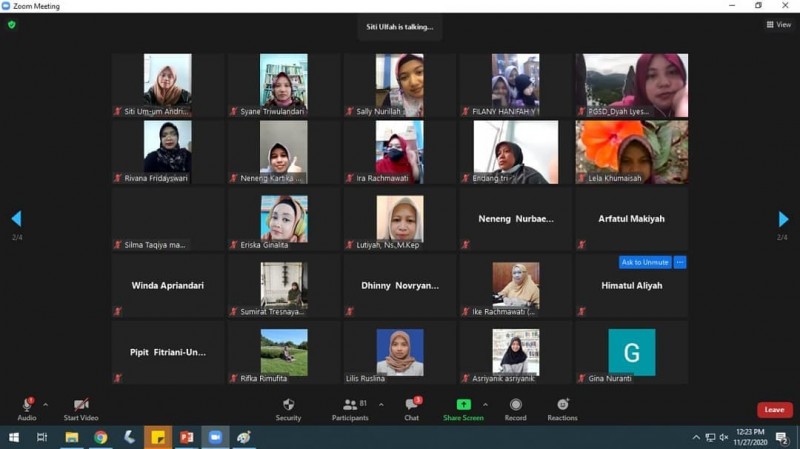This screenshot has height=449, width=800.
Task: Open Paint palette icon in taskbar
Action: coord(243,437)
